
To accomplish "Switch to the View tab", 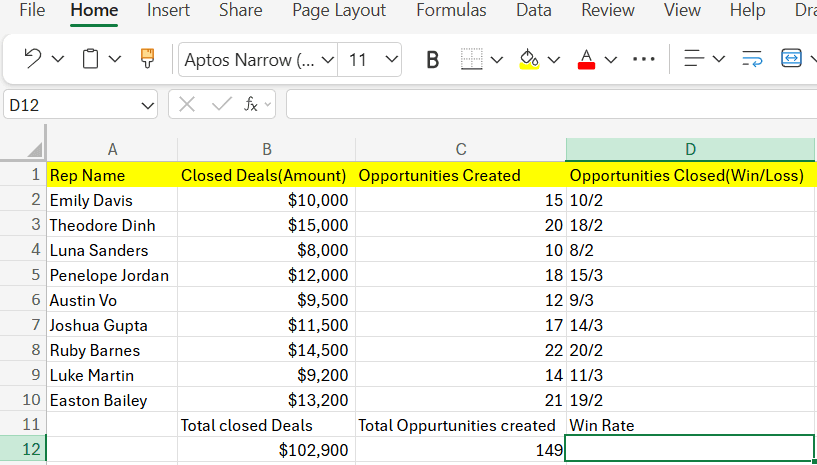I will pyautogui.click(x=682, y=10).
